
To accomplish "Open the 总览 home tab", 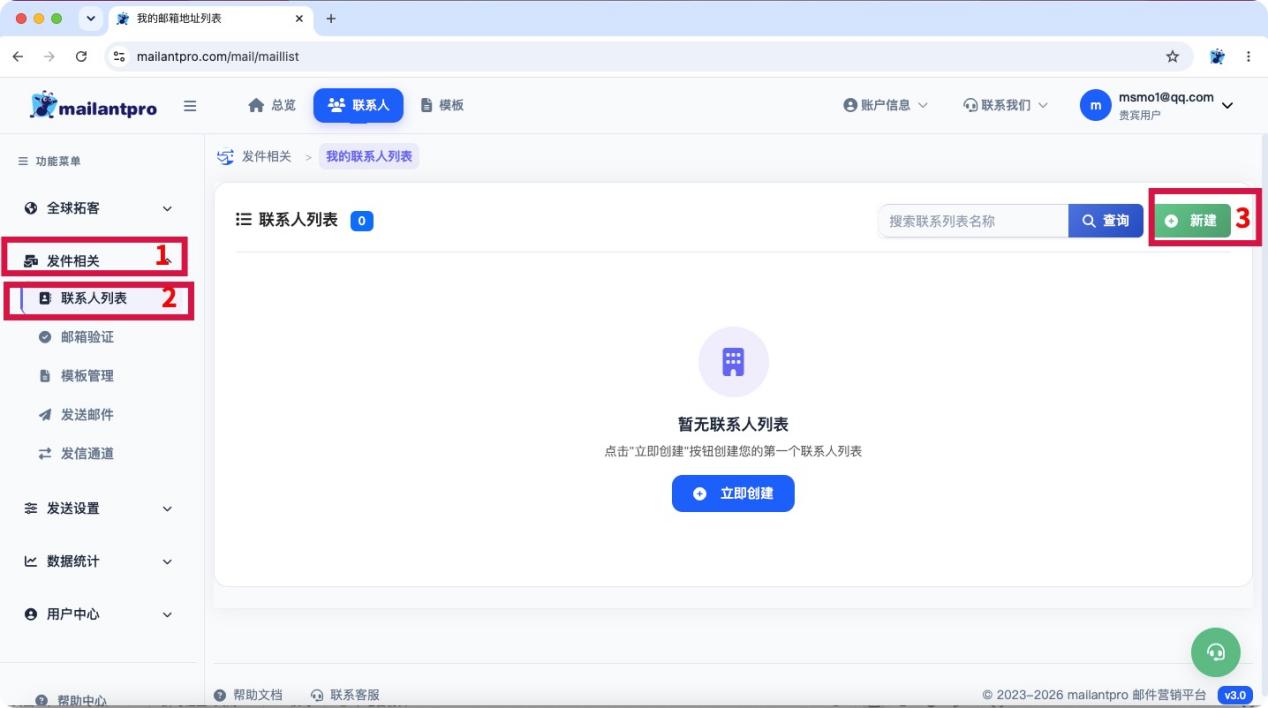I will [x=272, y=105].
